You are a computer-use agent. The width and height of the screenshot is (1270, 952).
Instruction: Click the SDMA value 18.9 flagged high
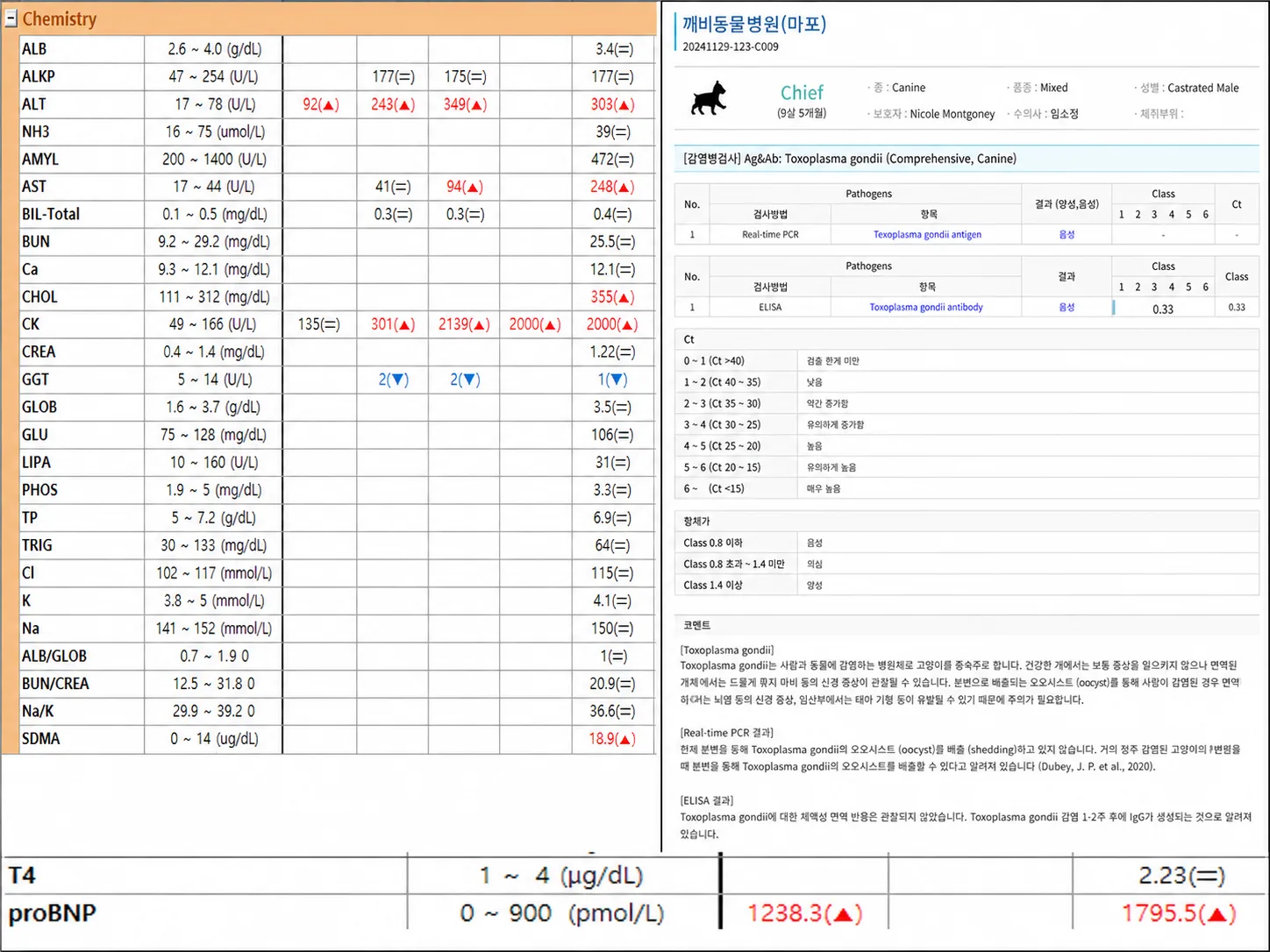(x=612, y=739)
